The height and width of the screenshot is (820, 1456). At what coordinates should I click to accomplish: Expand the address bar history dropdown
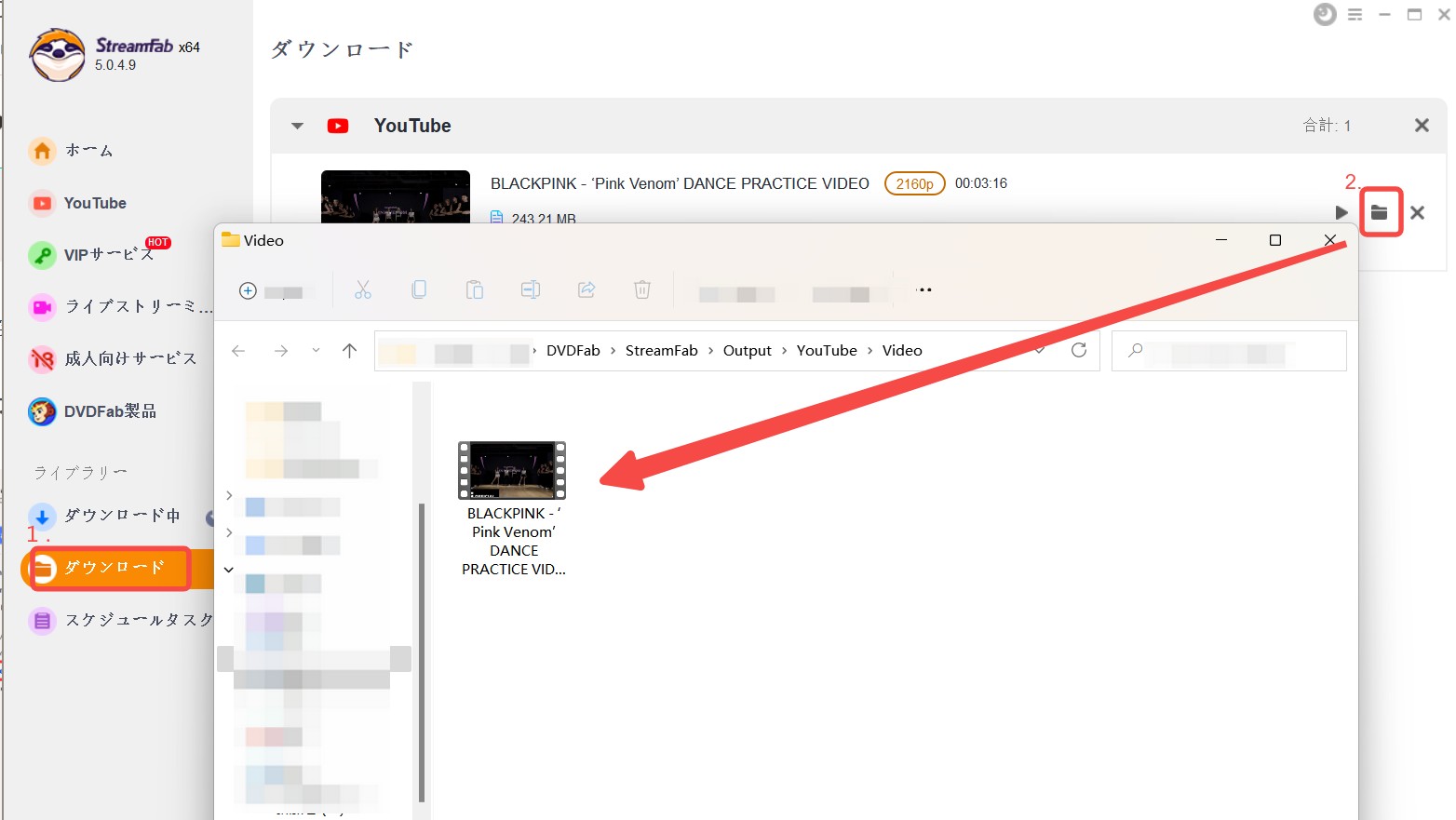click(x=1040, y=350)
